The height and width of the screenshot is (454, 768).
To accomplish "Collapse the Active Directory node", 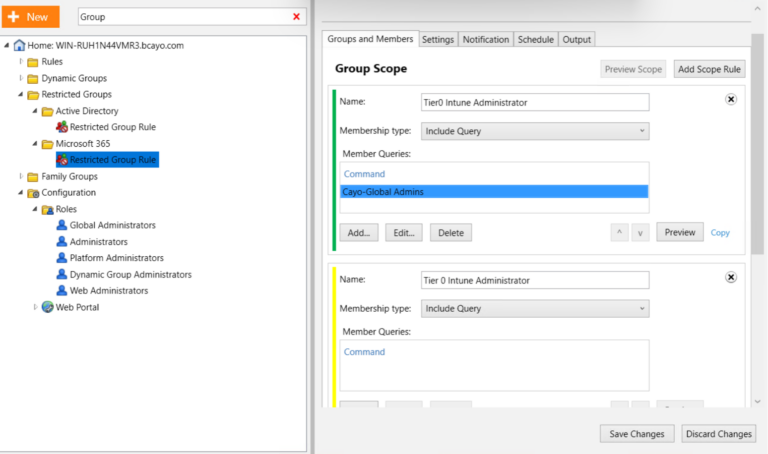I will pos(35,111).
